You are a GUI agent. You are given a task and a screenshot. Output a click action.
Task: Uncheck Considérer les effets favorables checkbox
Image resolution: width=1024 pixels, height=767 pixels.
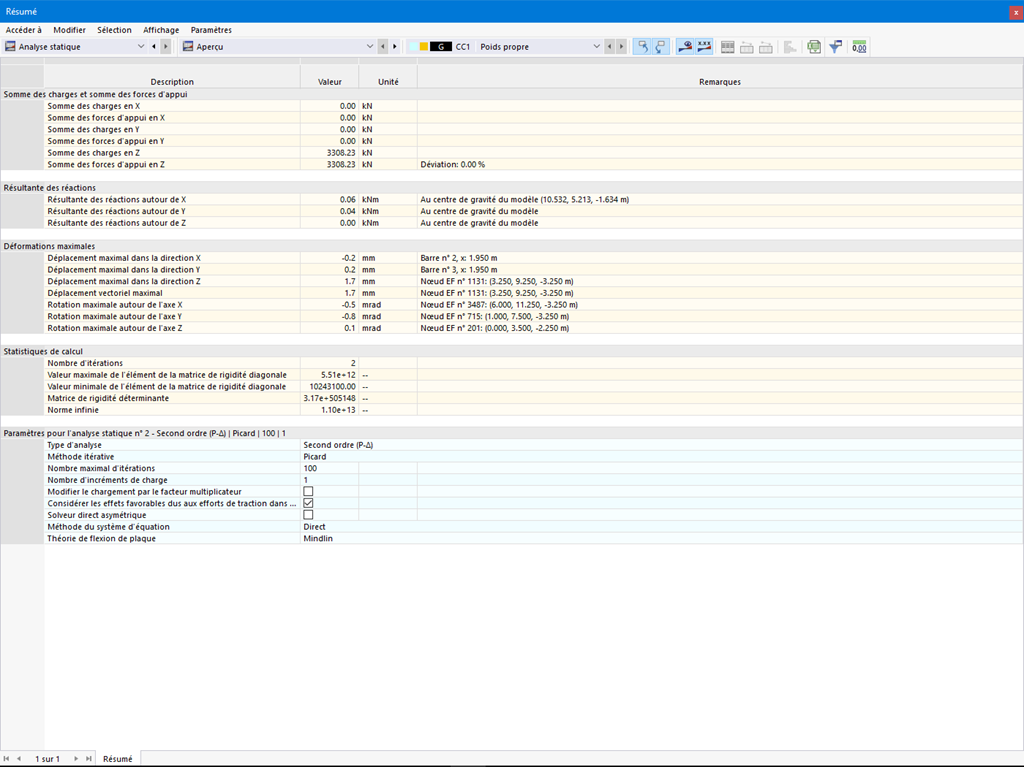pyautogui.click(x=308, y=503)
